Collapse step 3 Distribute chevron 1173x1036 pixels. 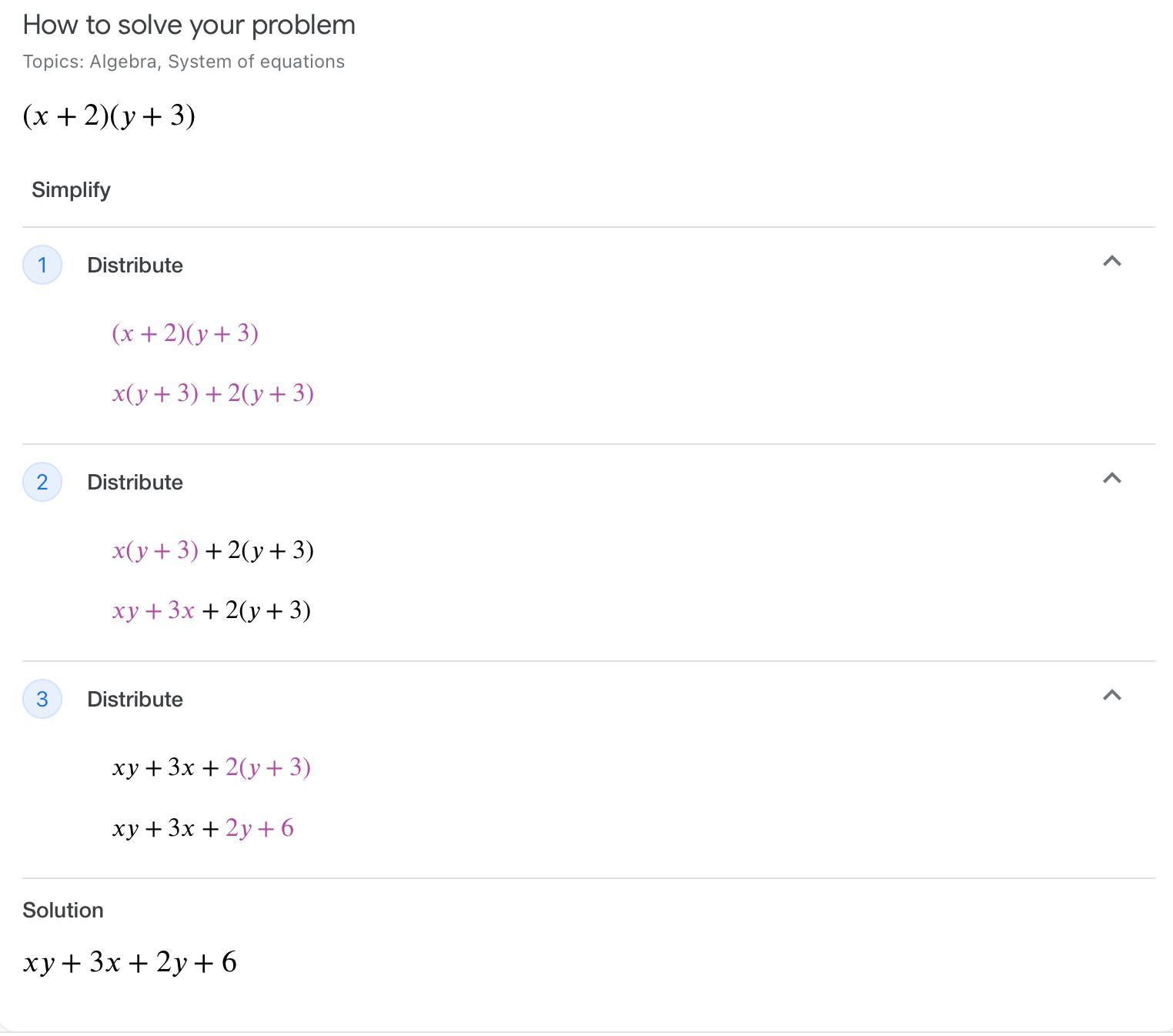coord(1111,696)
